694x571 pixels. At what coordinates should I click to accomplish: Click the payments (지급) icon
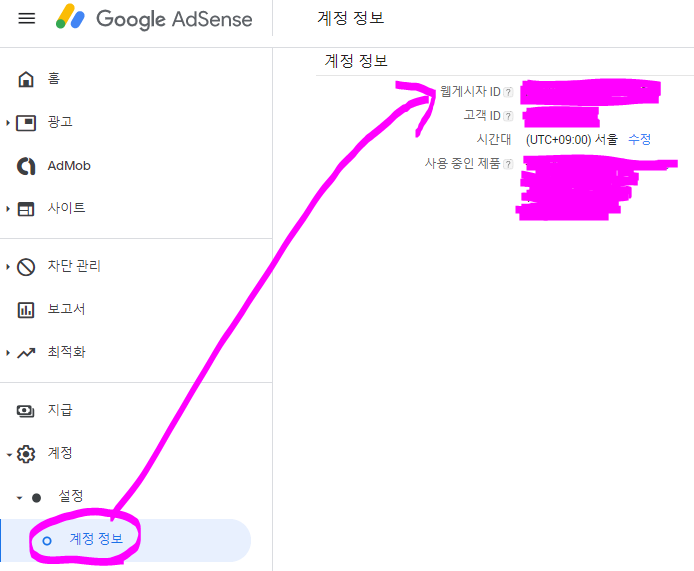pyautogui.click(x=26, y=411)
